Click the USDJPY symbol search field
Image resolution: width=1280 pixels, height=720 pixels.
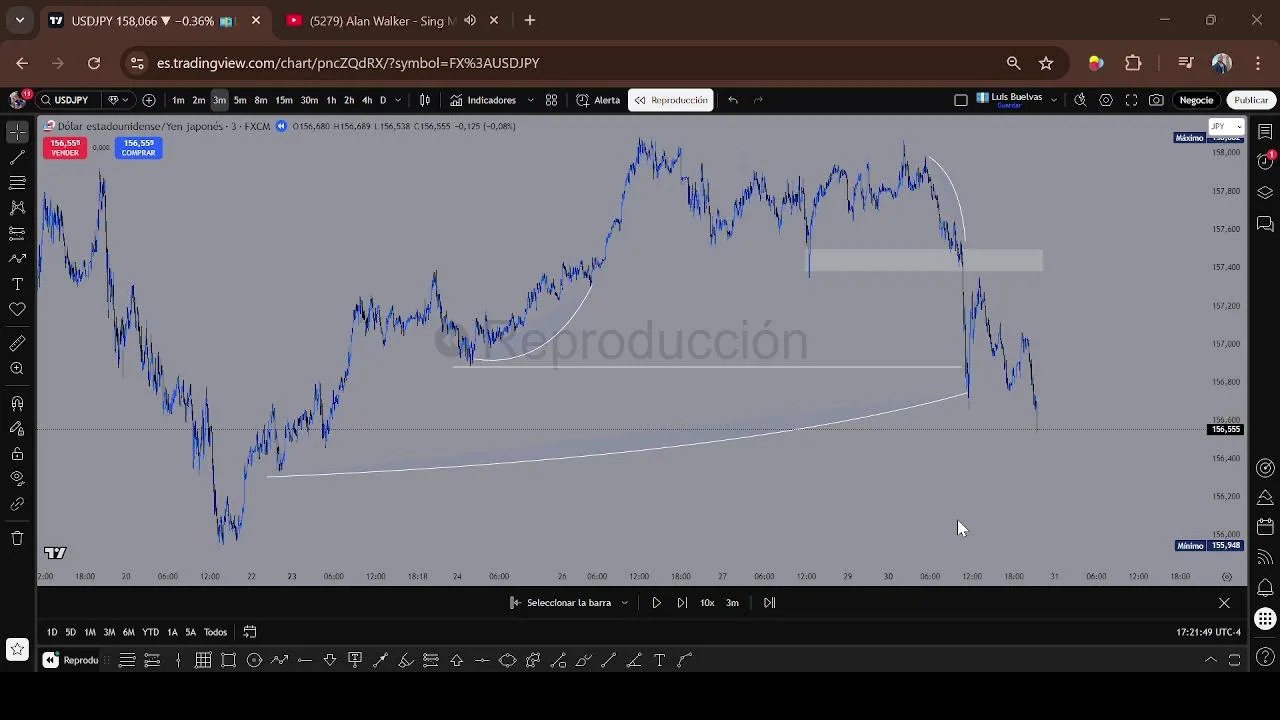[x=67, y=100]
